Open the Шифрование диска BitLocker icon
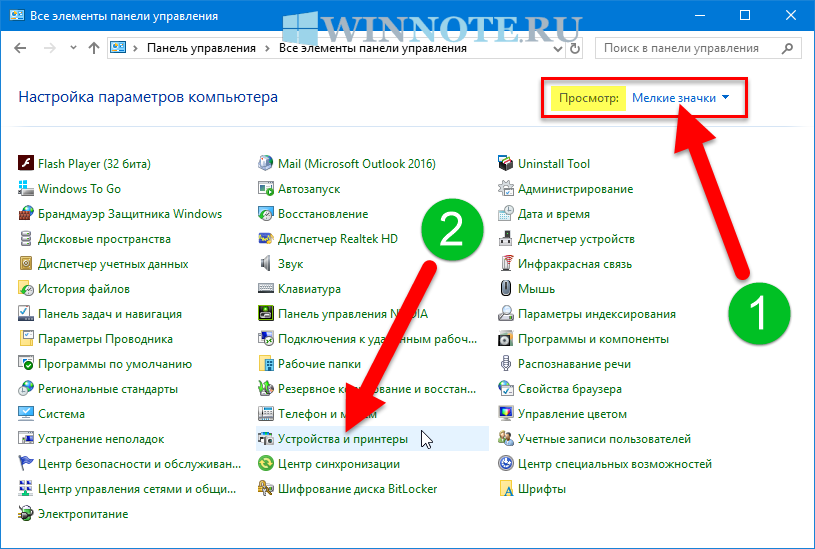 point(266,489)
